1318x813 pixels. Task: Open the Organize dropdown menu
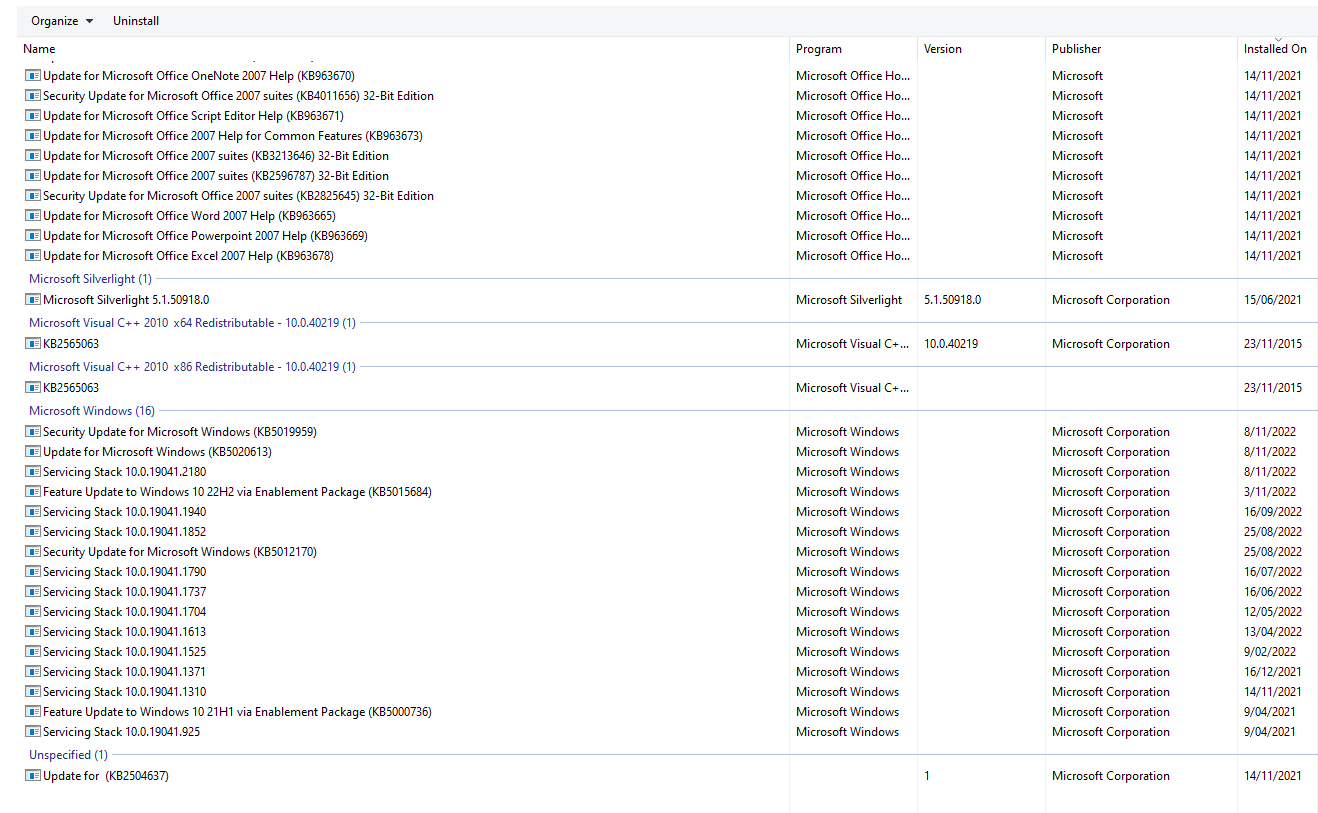(62, 21)
